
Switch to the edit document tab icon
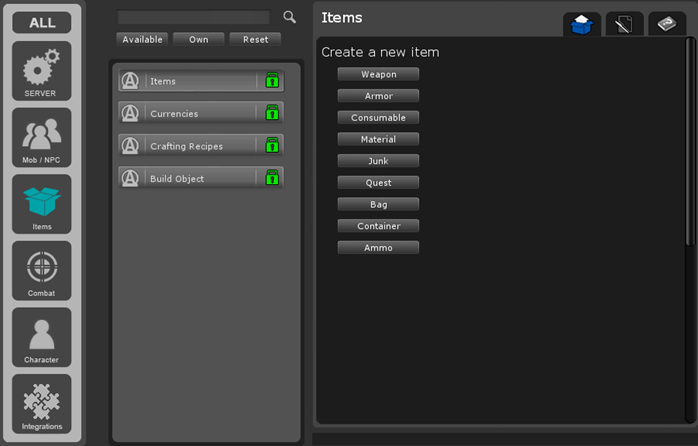tap(624, 24)
